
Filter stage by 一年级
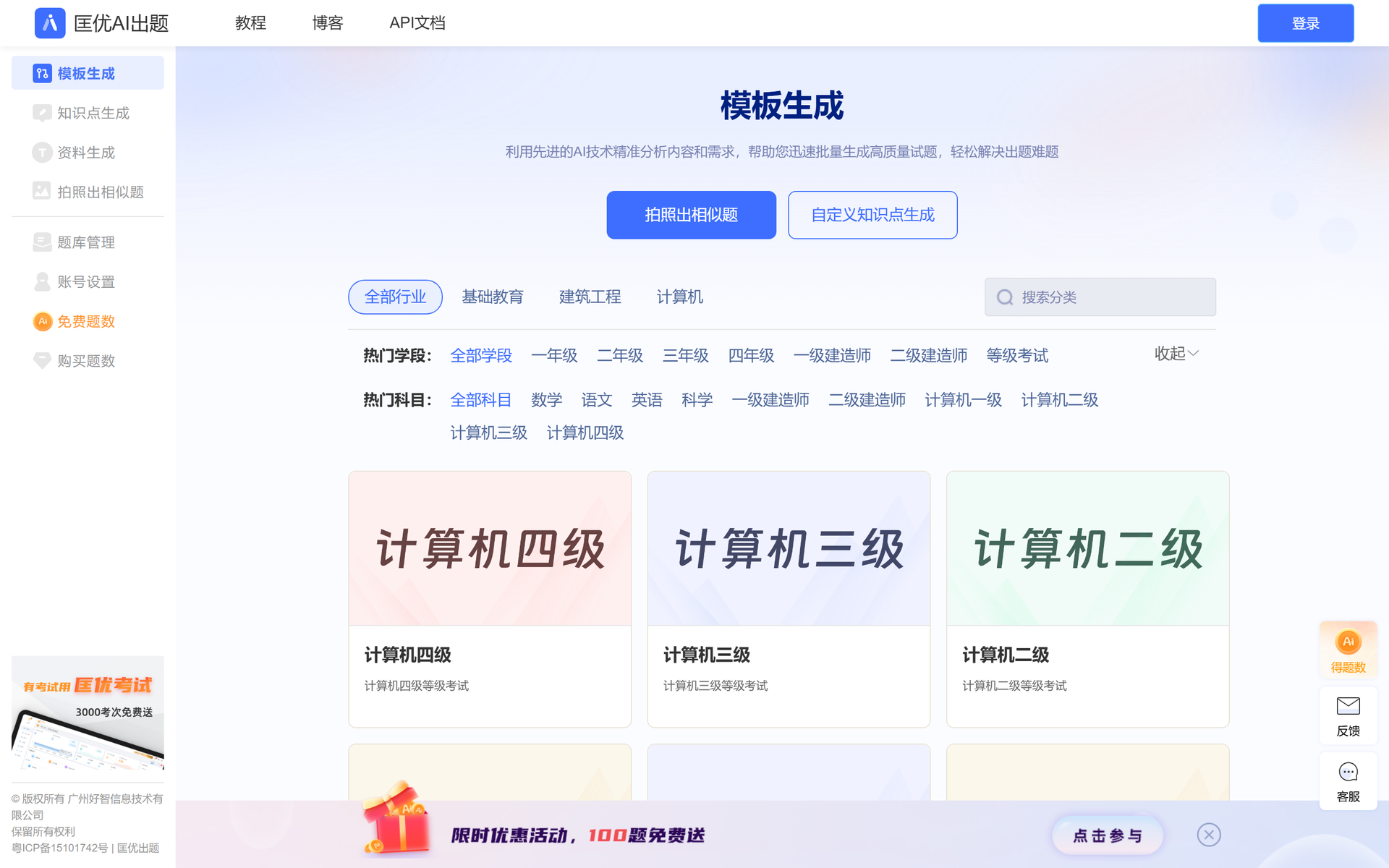coord(554,356)
